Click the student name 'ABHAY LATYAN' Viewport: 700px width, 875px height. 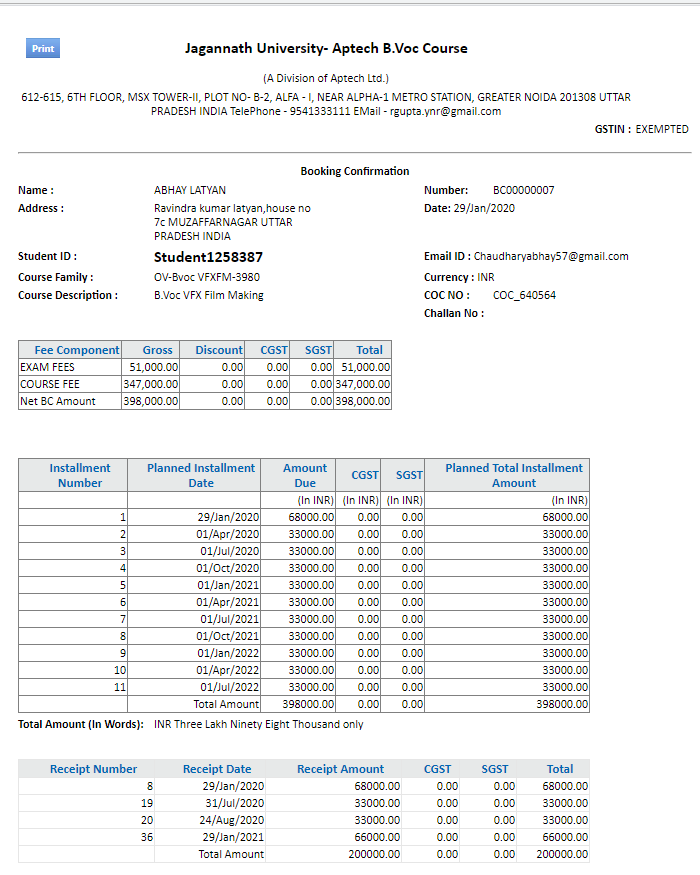190,190
